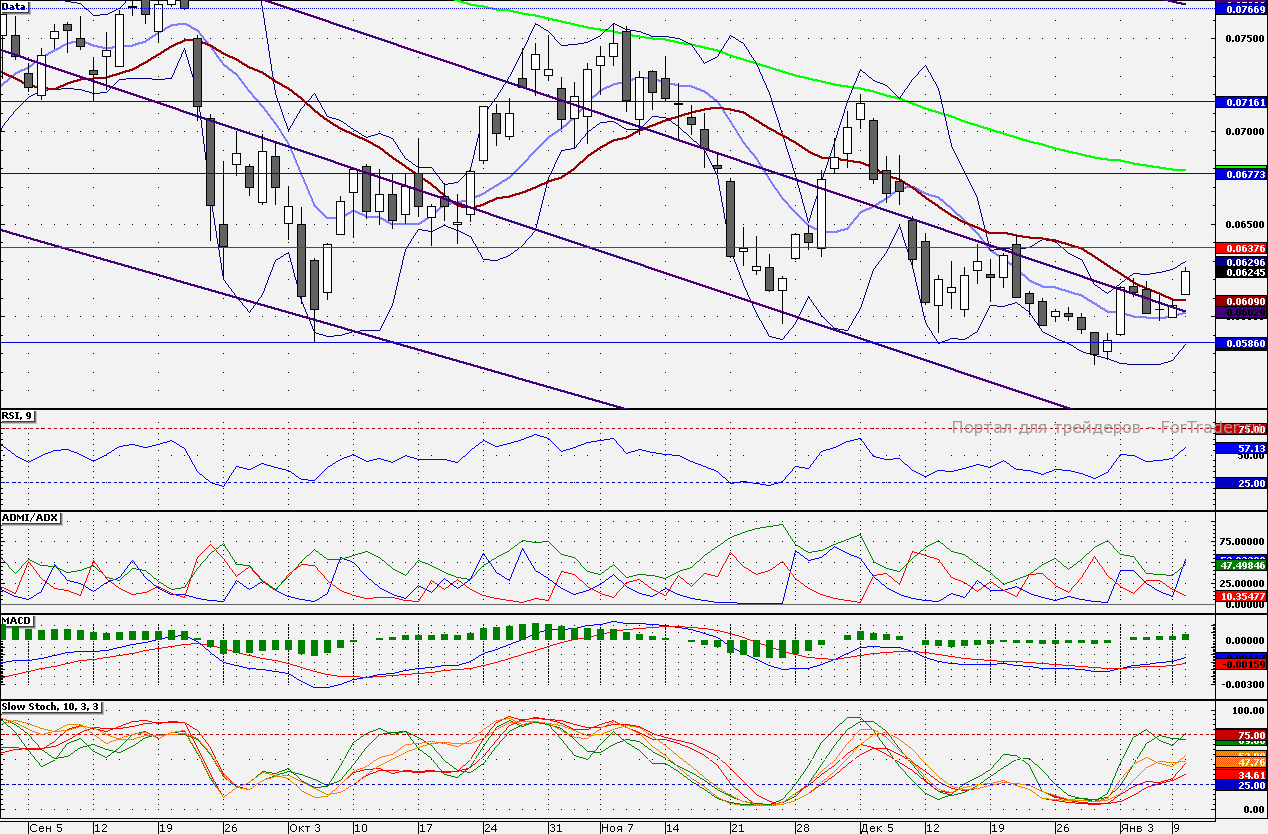
Task: Select the green ADX value tag 47.49846
Action: pyautogui.click(x=1240, y=565)
